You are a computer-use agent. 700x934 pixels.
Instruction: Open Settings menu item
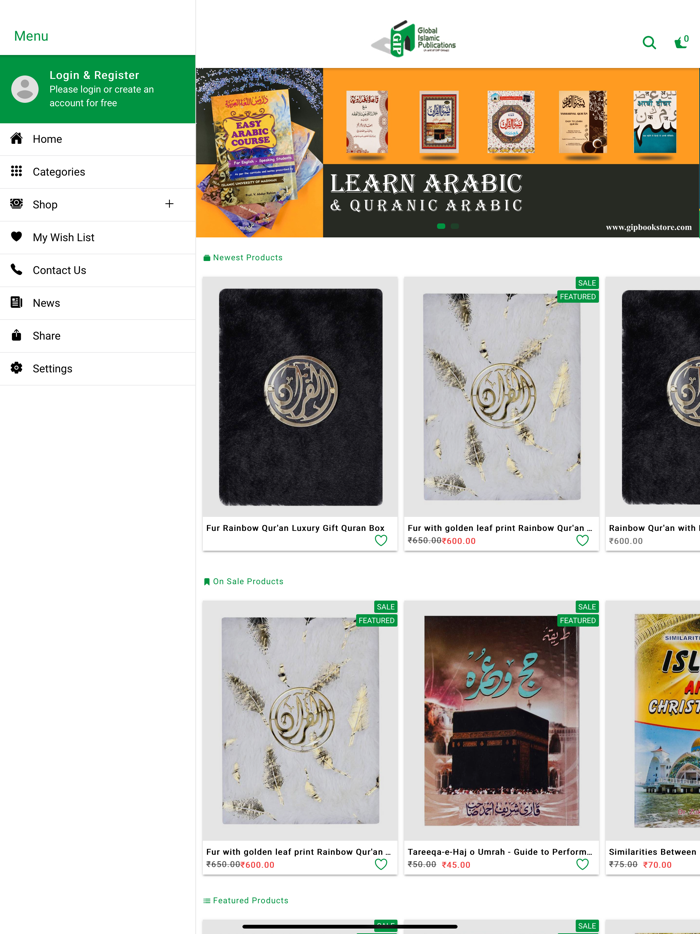(x=98, y=368)
